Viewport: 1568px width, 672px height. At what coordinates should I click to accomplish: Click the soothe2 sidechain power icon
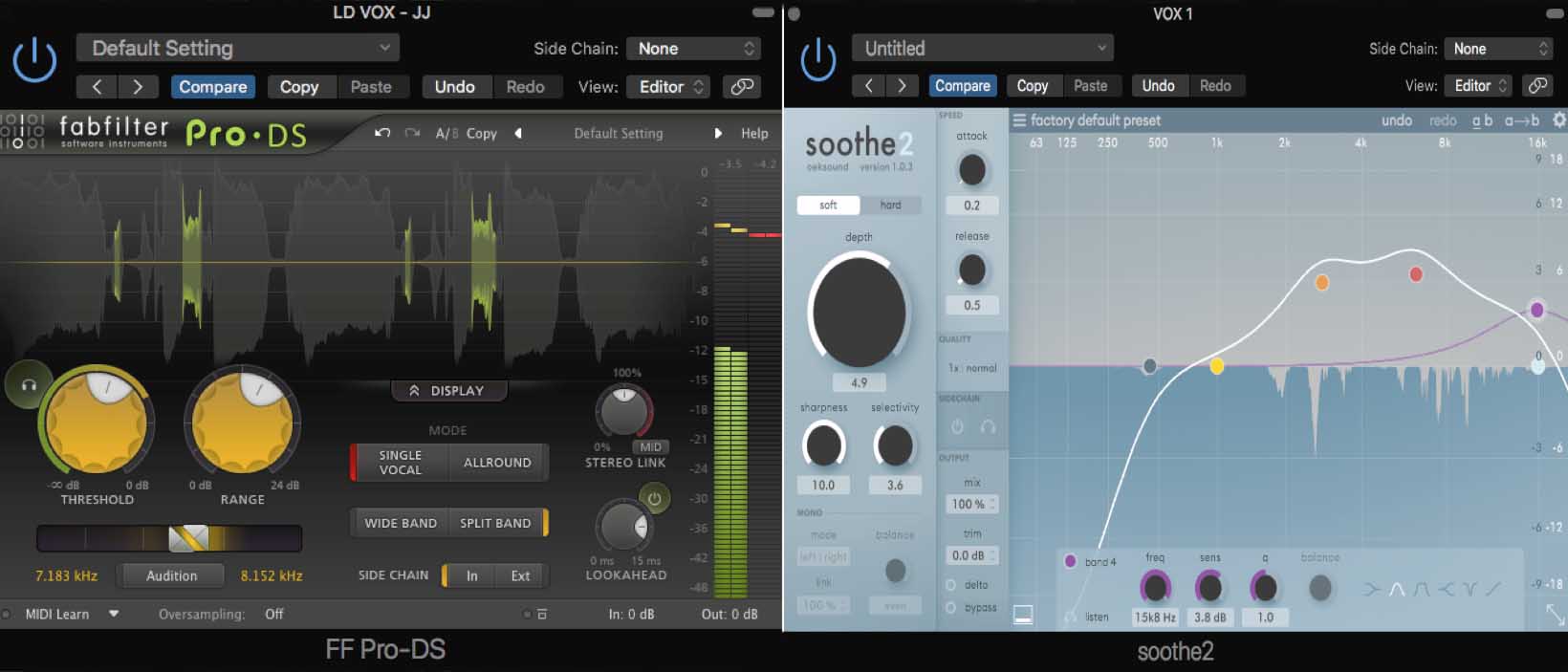click(x=957, y=427)
